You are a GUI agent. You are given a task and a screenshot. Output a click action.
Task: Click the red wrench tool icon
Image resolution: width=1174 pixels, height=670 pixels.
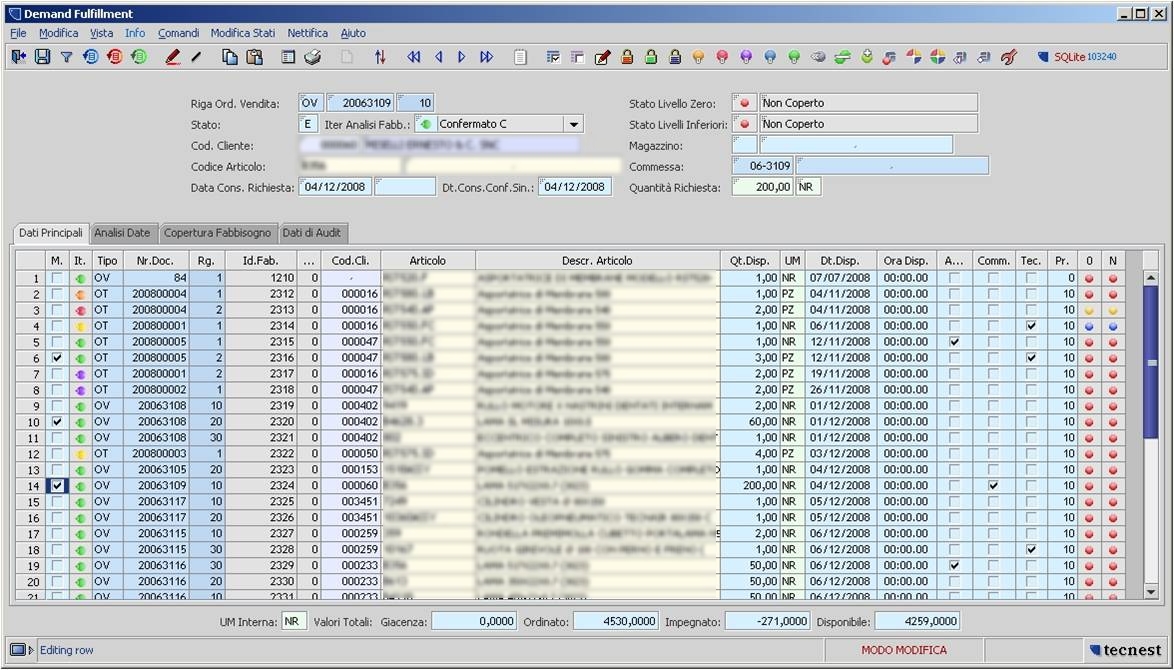pos(1009,57)
